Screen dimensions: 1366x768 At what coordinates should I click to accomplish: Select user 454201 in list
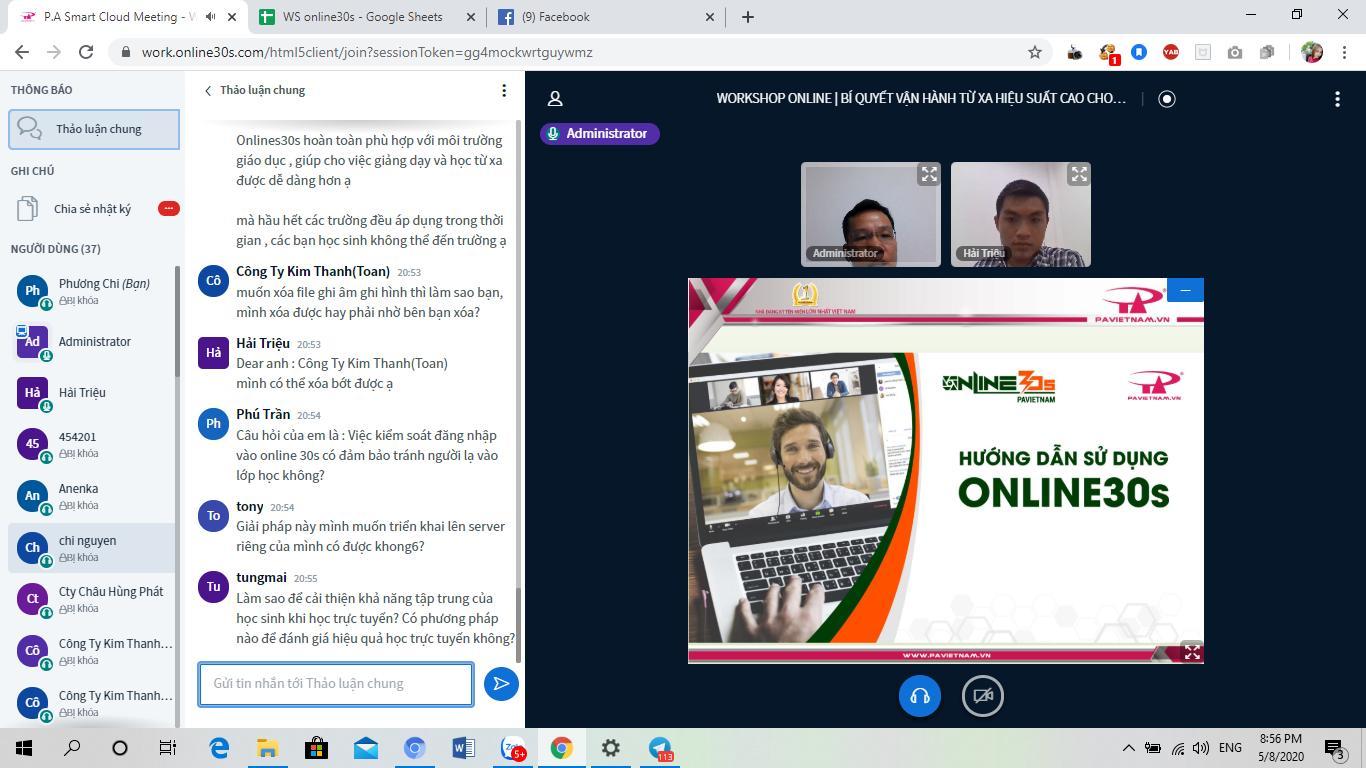click(x=92, y=445)
